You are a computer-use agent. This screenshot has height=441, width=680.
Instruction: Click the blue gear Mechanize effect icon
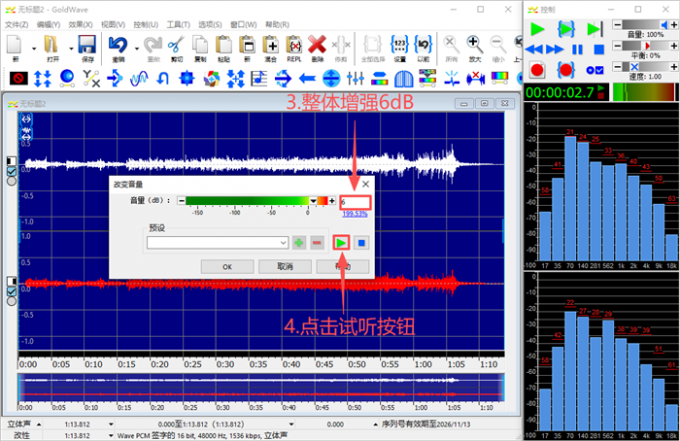[187, 78]
